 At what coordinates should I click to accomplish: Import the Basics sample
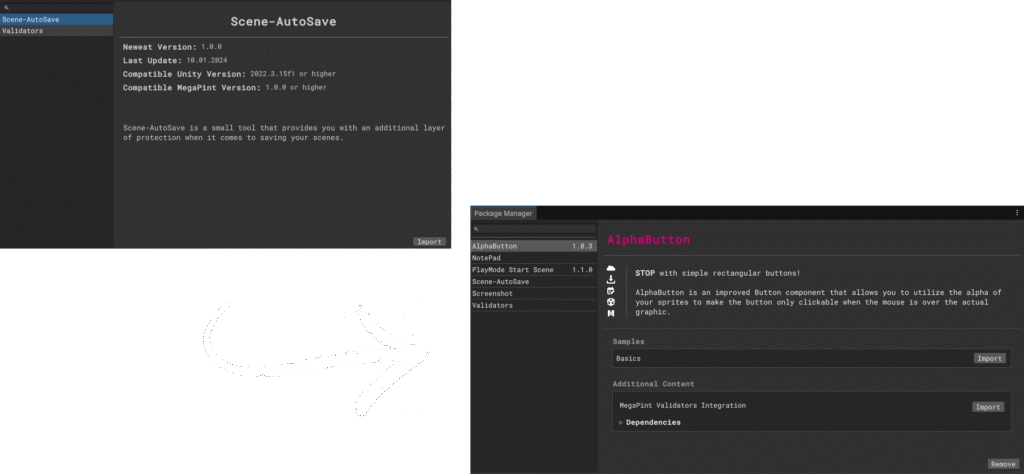pos(988,358)
